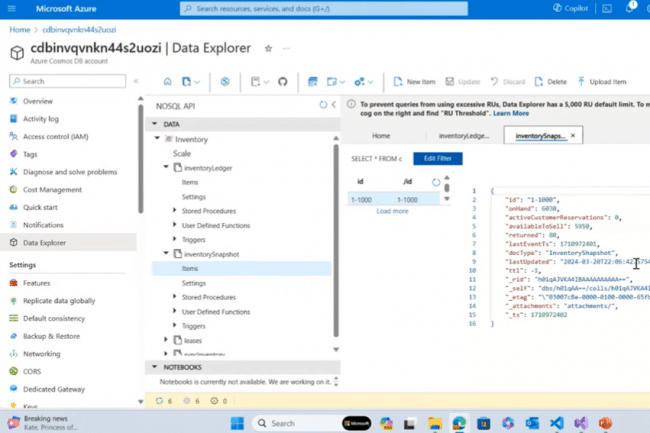Close the inventorySnaps... tab
The image size is (650, 433).
pos(573,135)
